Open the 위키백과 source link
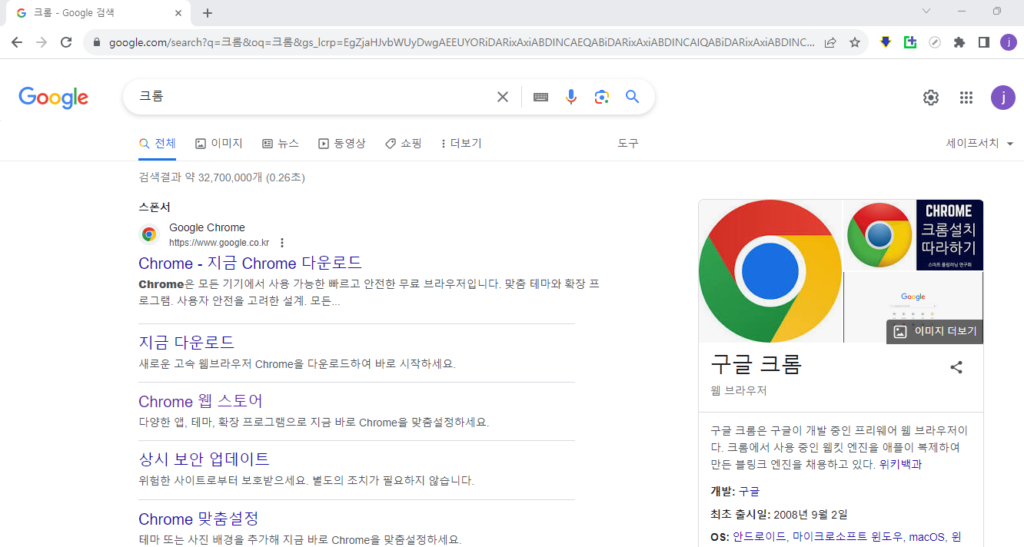This screenshot has width=1024, height=547. [900, 465]
